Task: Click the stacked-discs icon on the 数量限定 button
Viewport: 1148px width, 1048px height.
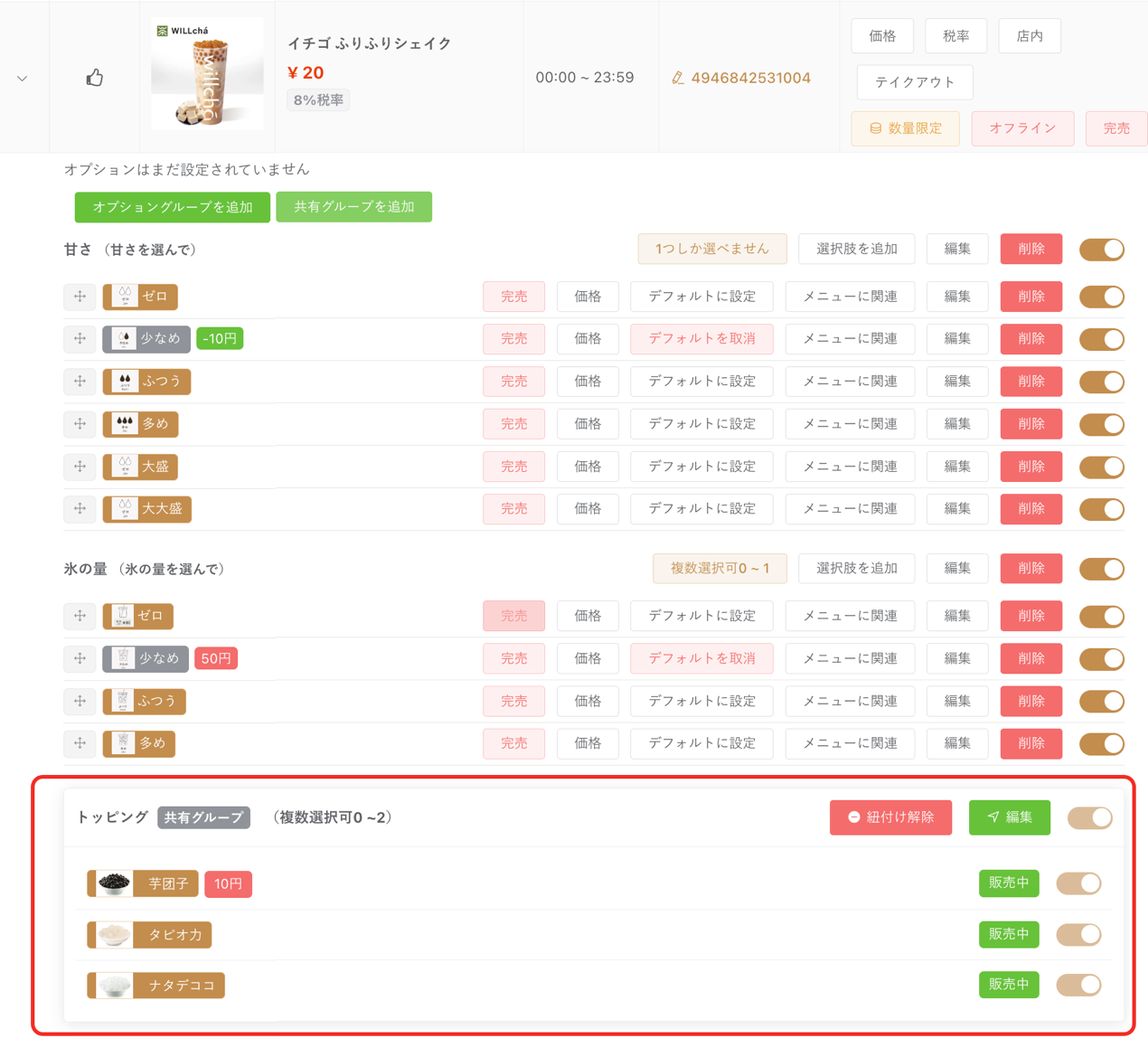Action: click(874, 128)
